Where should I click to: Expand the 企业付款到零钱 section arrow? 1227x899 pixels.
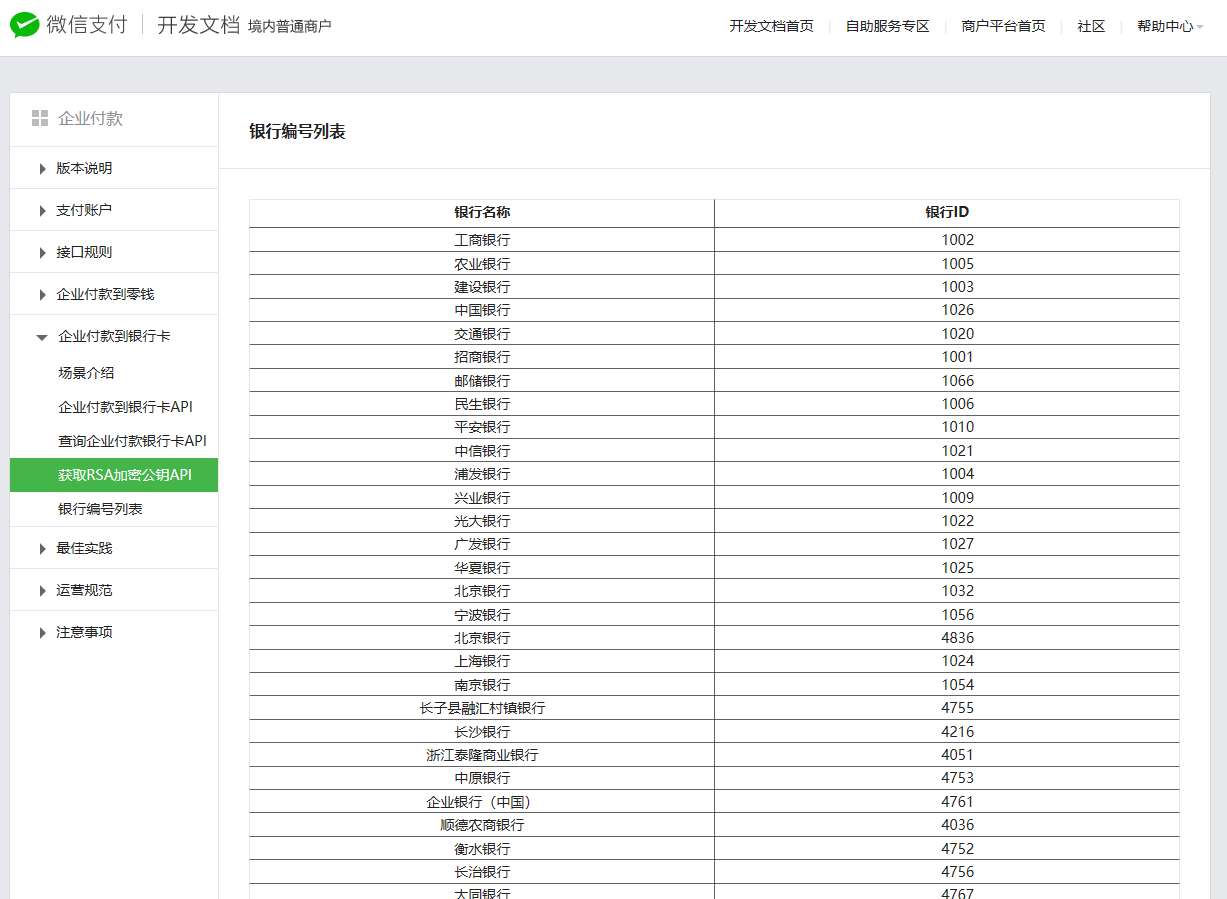(x=43, y=295)
